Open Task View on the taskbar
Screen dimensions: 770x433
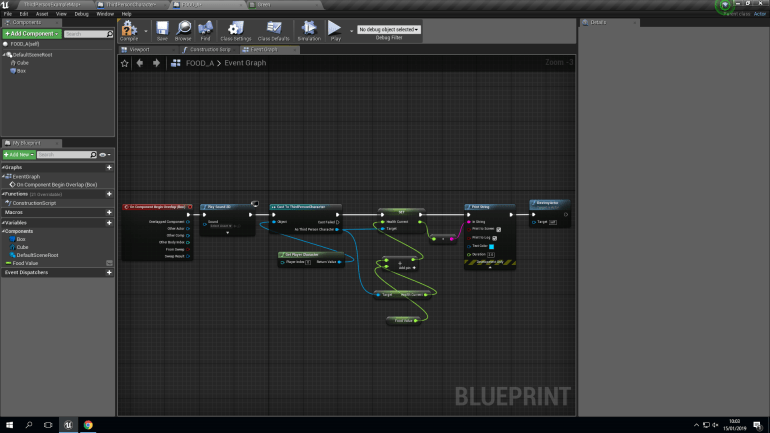click(x=48, y=425)
